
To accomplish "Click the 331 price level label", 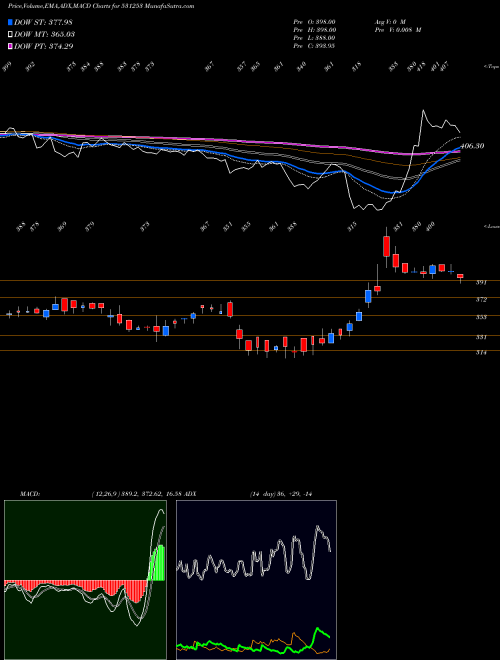I will tap(481, 337).
